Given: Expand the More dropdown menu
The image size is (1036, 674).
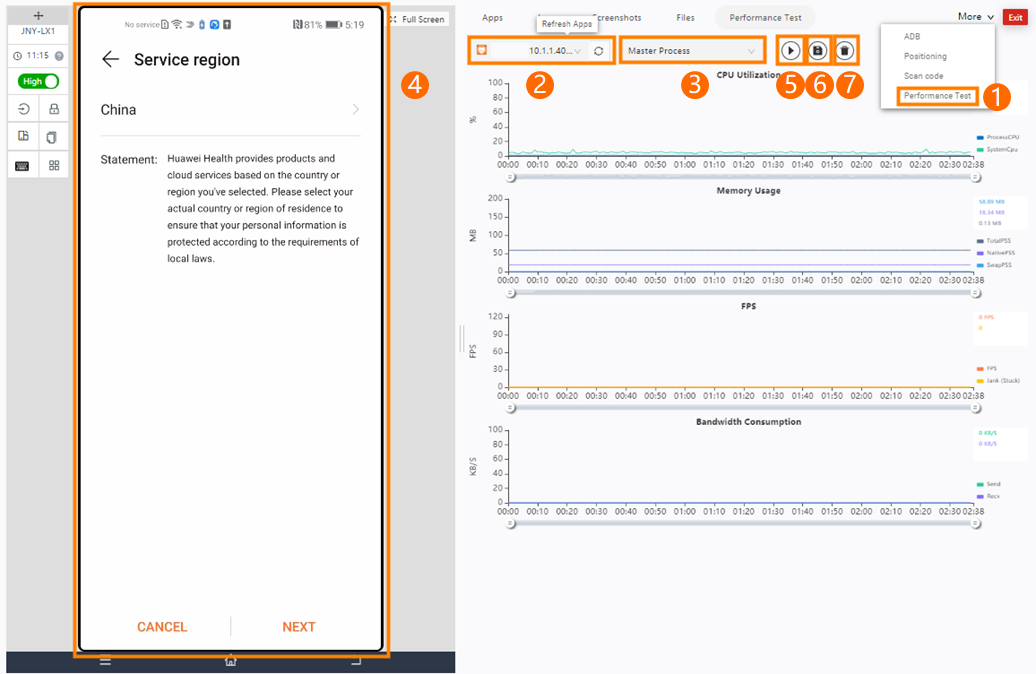Looking at the screenshot, I should click(x=976, y=17).
